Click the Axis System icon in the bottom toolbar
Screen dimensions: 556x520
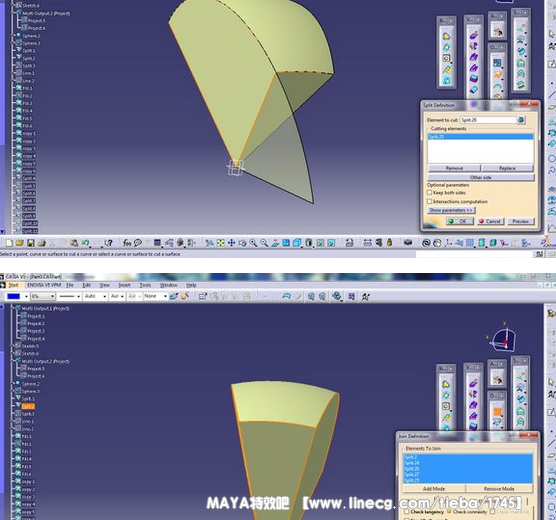tap(448, 243)
